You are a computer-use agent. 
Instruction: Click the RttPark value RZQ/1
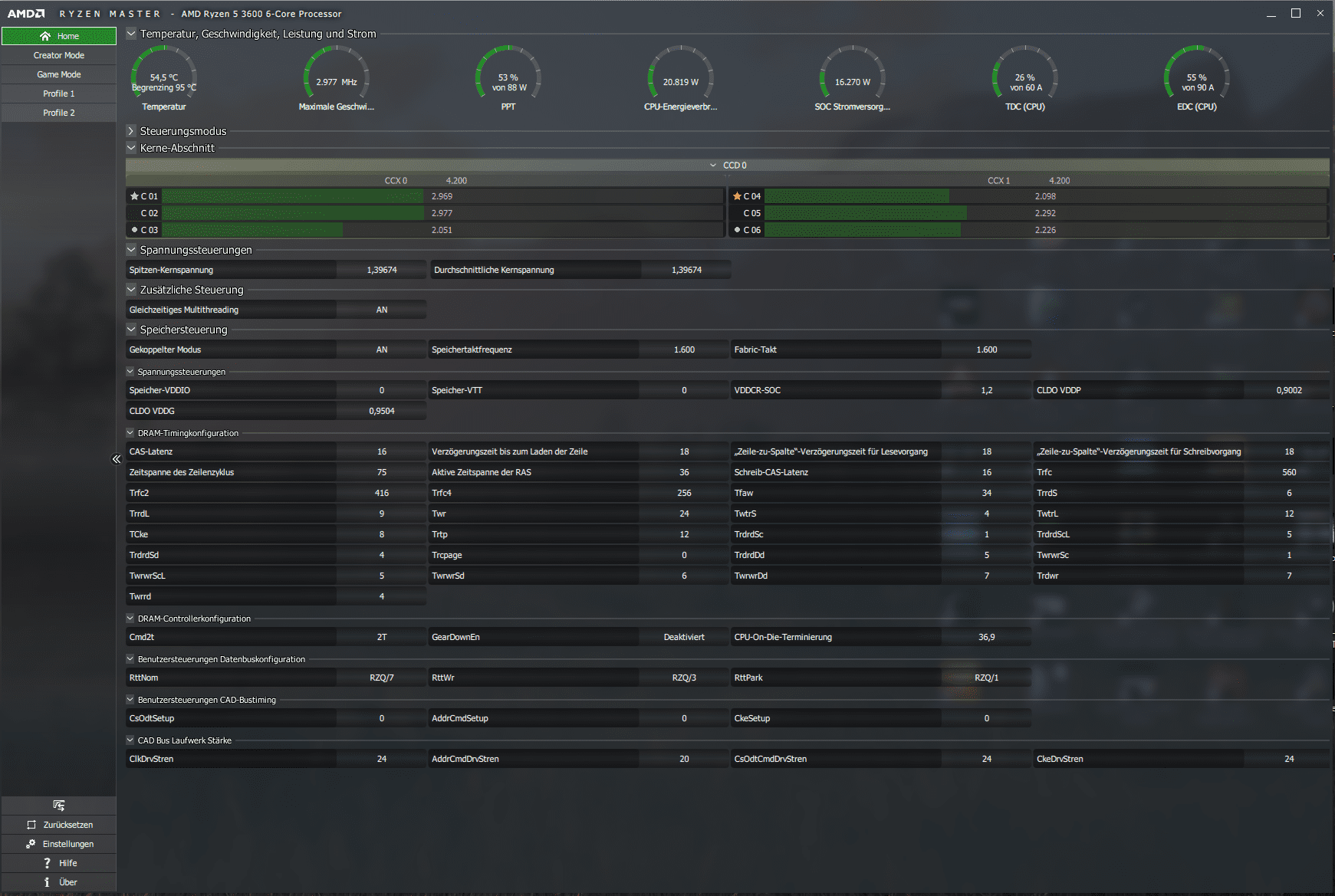click(x=987, y=678)
